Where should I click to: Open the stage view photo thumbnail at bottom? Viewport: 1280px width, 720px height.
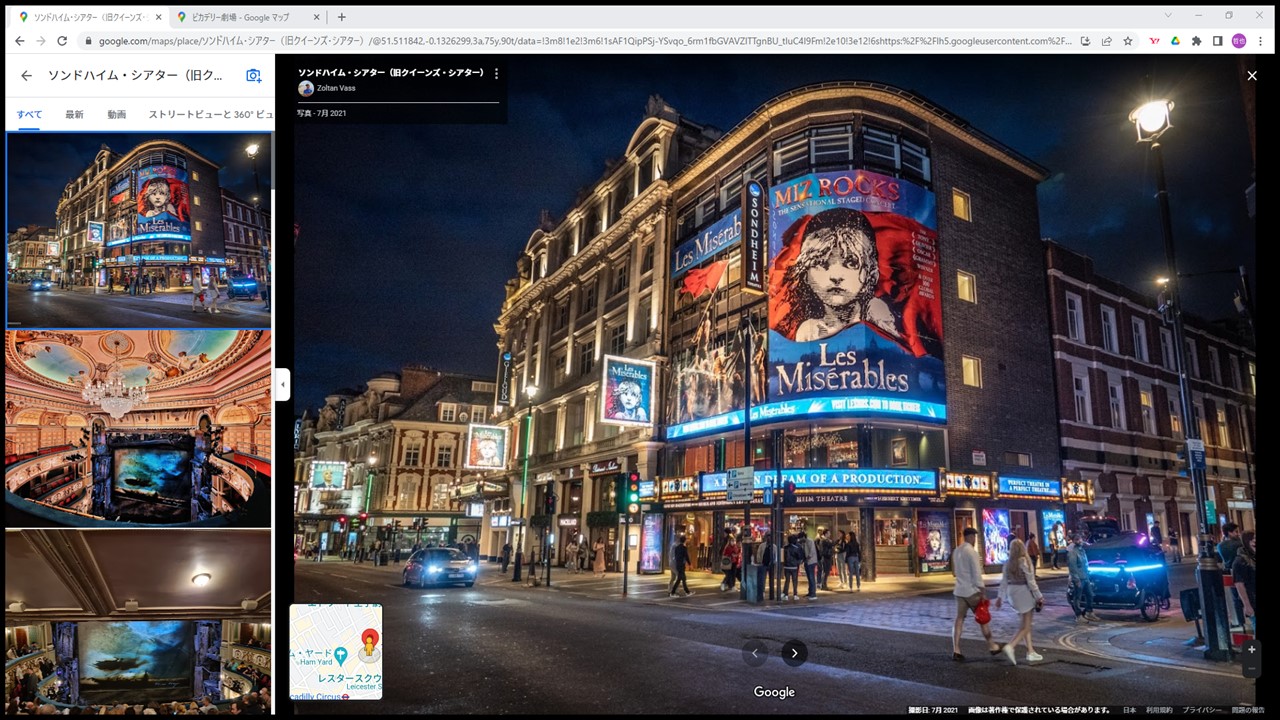[139, 621]
